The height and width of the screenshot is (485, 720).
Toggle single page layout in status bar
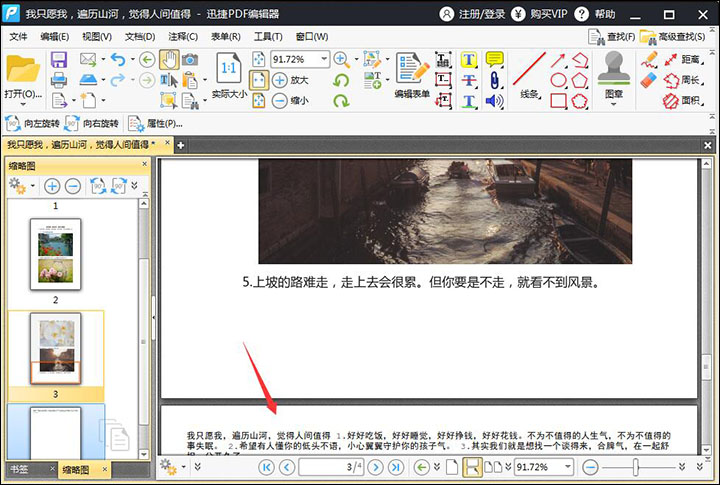point(453,467)
